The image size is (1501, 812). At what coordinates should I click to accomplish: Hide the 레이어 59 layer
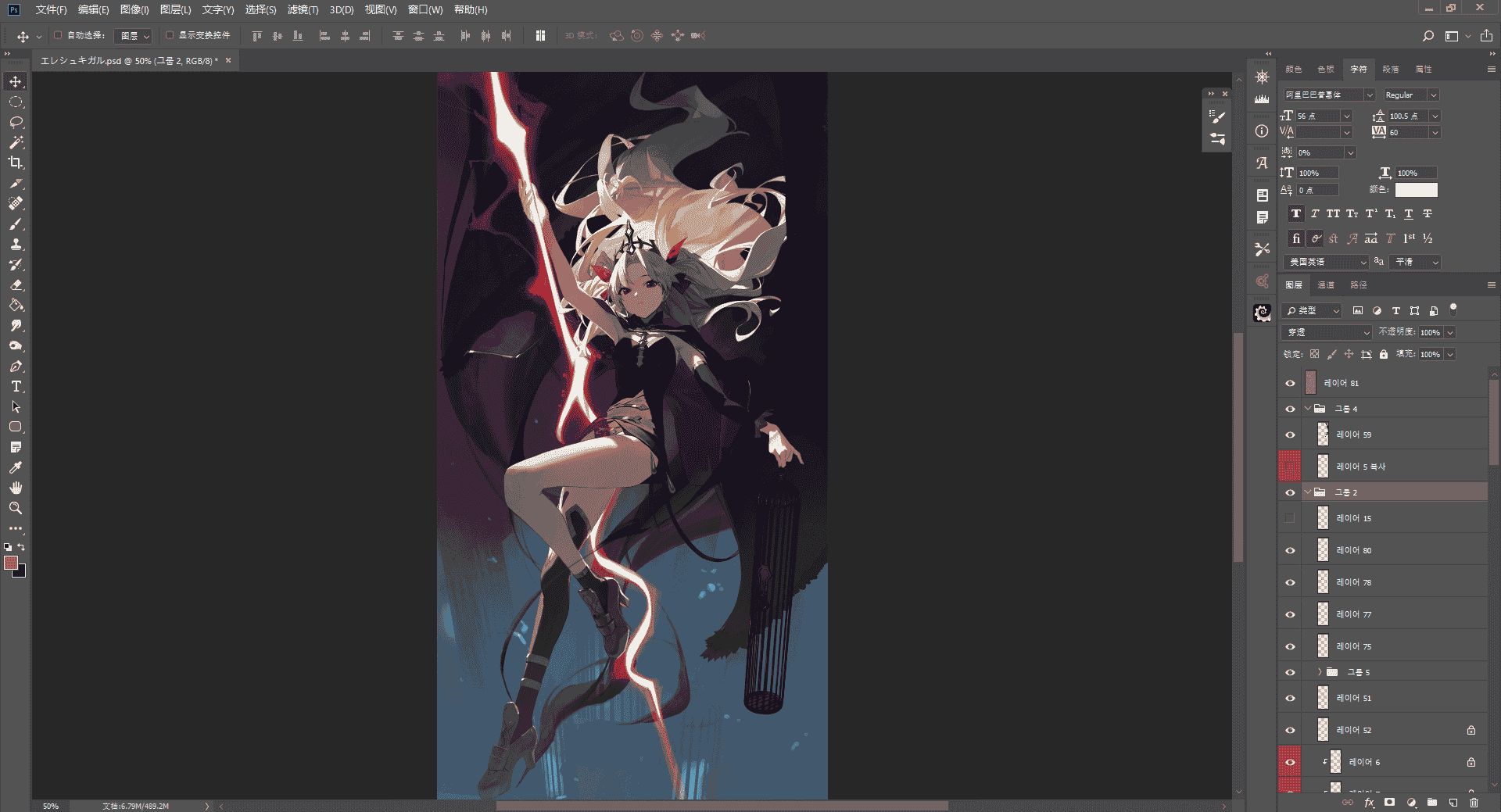point(1290,435)
